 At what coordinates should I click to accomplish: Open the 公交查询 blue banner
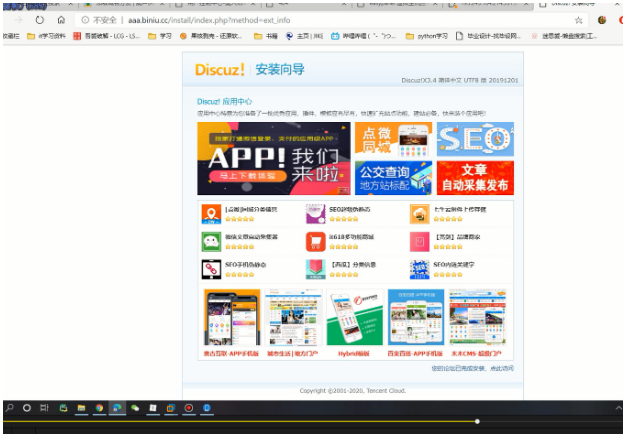pos(393,178)
